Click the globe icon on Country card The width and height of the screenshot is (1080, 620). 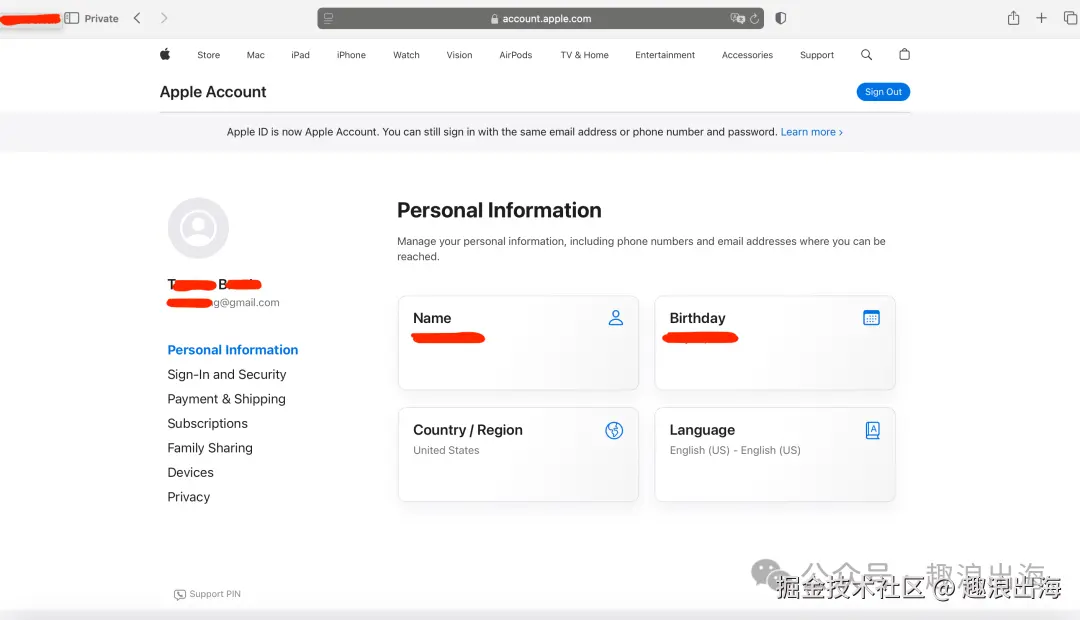click(x=614, y=431)
